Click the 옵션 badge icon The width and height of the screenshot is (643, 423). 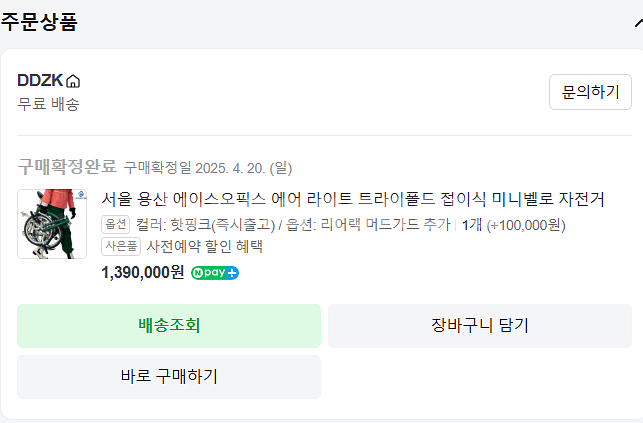[116, 225]
